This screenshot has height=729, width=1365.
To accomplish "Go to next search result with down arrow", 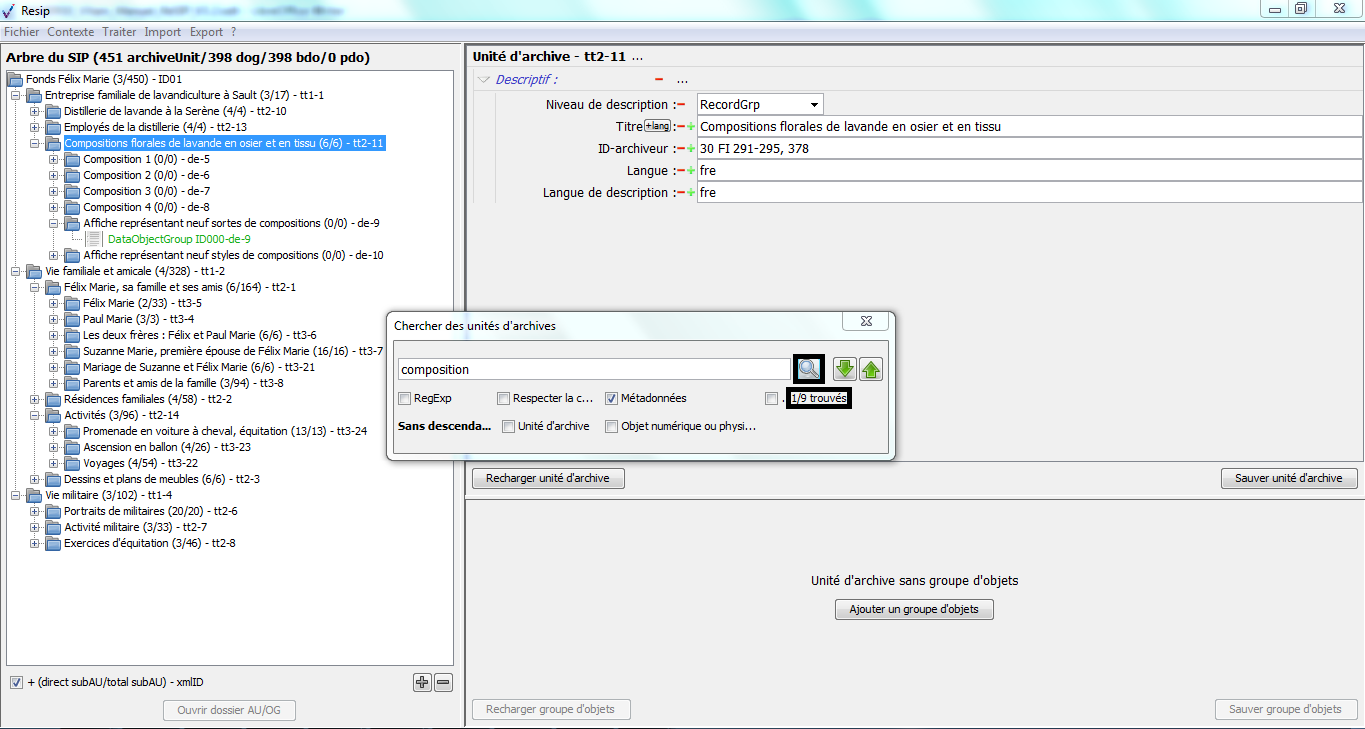I will tap(845, 369).
